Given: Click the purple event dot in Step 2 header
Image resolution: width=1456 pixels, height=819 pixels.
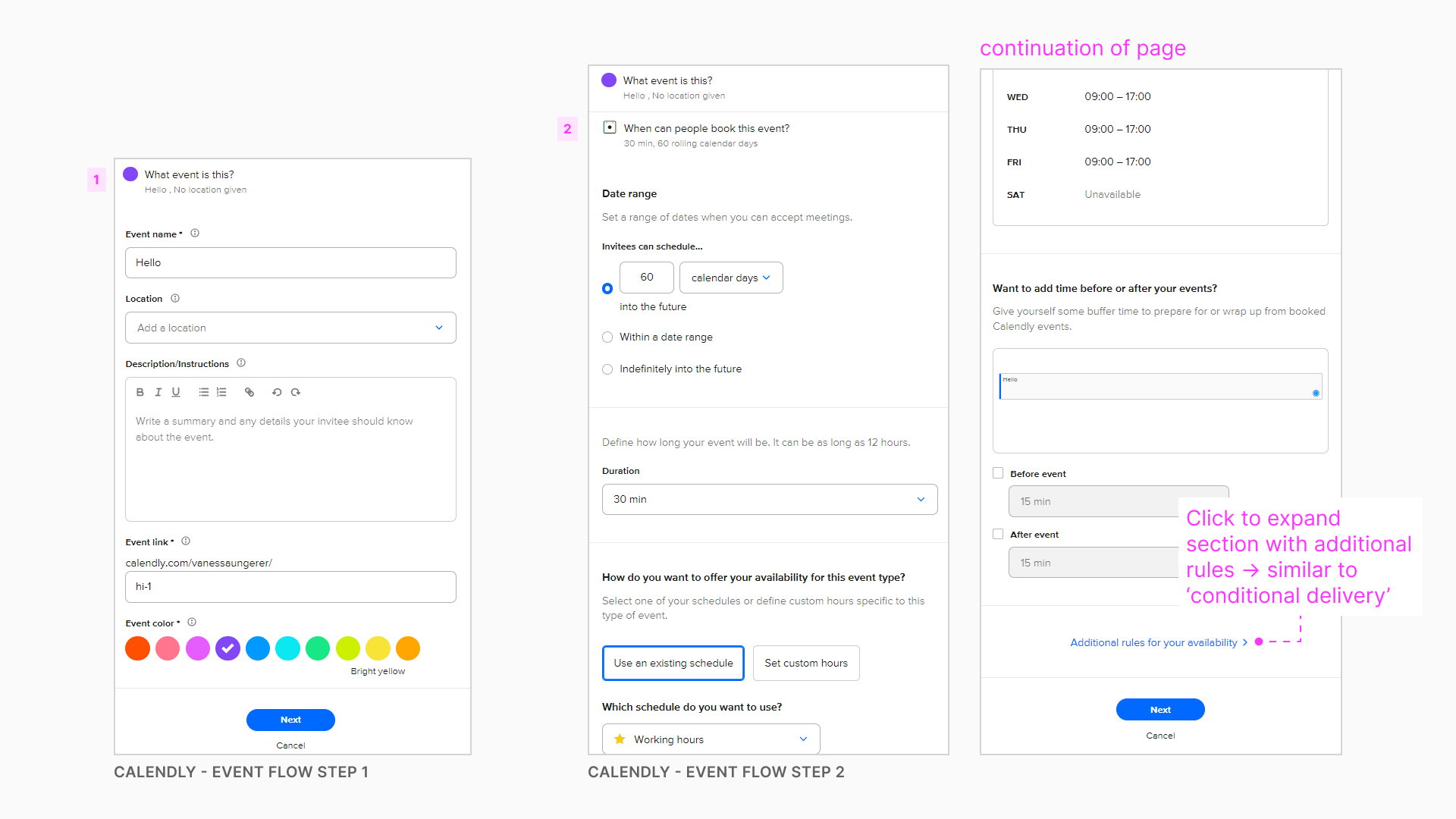Looking at the screenshot, I should point(609,80).
